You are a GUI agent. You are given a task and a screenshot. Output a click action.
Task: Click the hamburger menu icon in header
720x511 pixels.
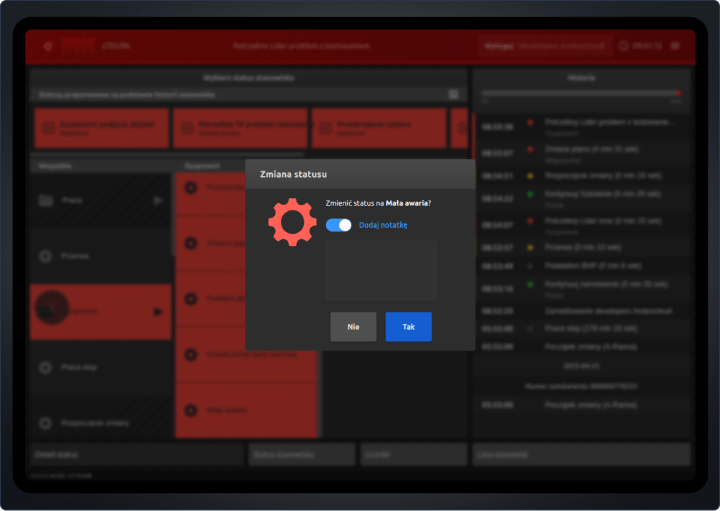point(675,46)
